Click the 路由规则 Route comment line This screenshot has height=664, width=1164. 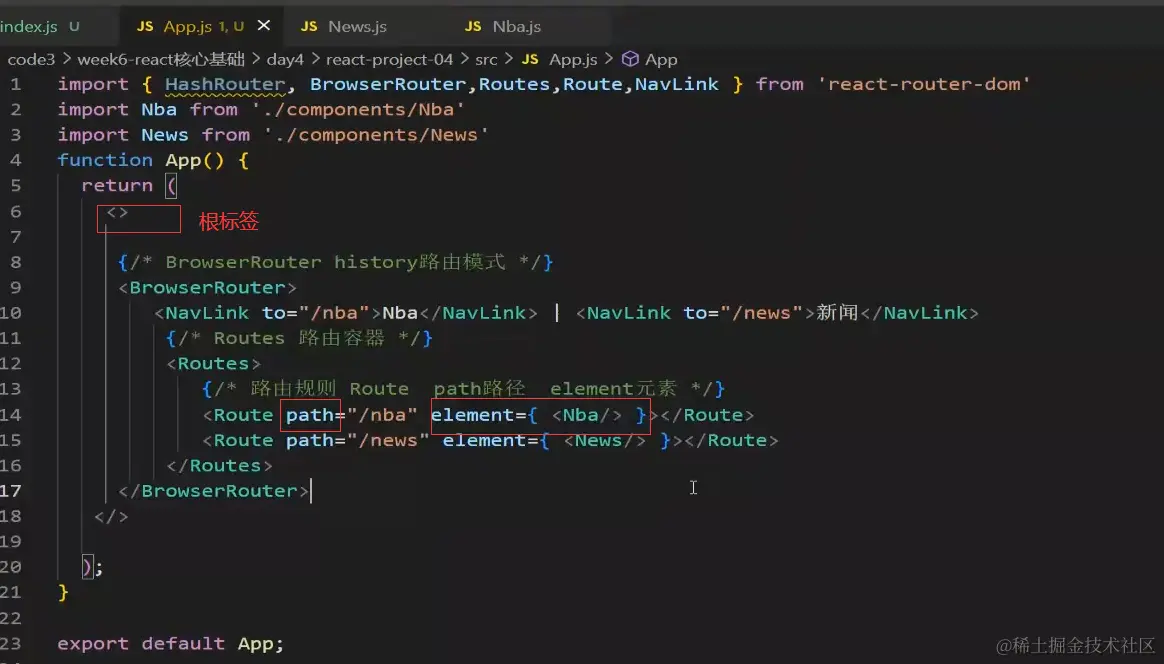pyautogui.click(x=463, y=388)
